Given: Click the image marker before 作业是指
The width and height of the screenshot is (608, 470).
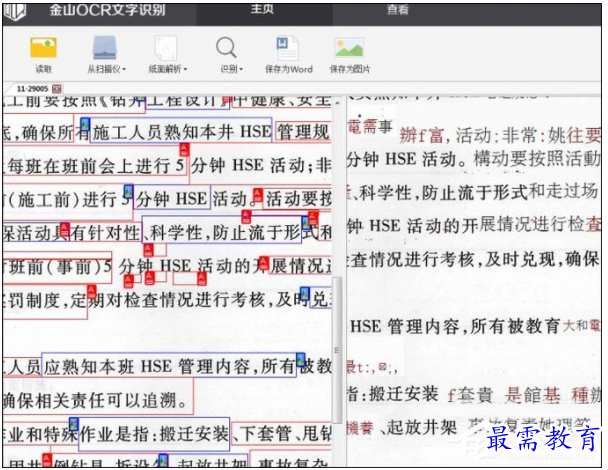Looking at the screenshot, I should pyautogui.click(x=74, y=424).
